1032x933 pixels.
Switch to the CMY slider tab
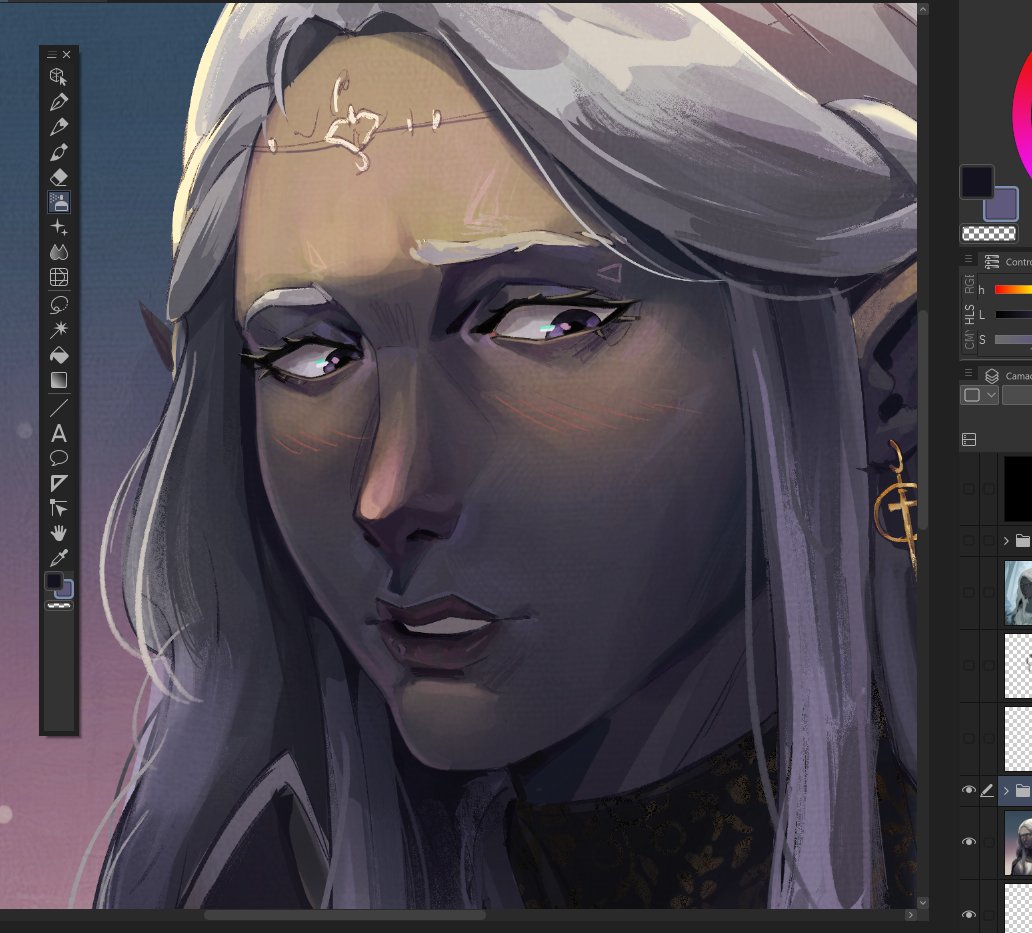tap(969, 340)
